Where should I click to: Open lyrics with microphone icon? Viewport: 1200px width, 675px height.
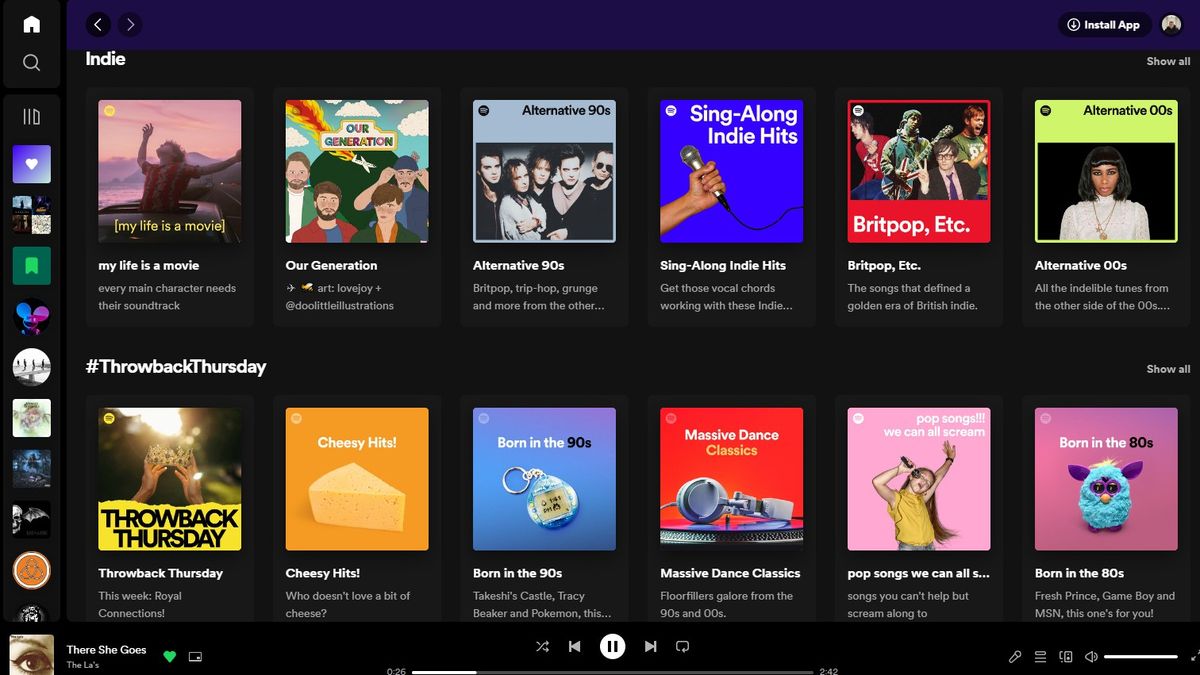pos(1015,657)
